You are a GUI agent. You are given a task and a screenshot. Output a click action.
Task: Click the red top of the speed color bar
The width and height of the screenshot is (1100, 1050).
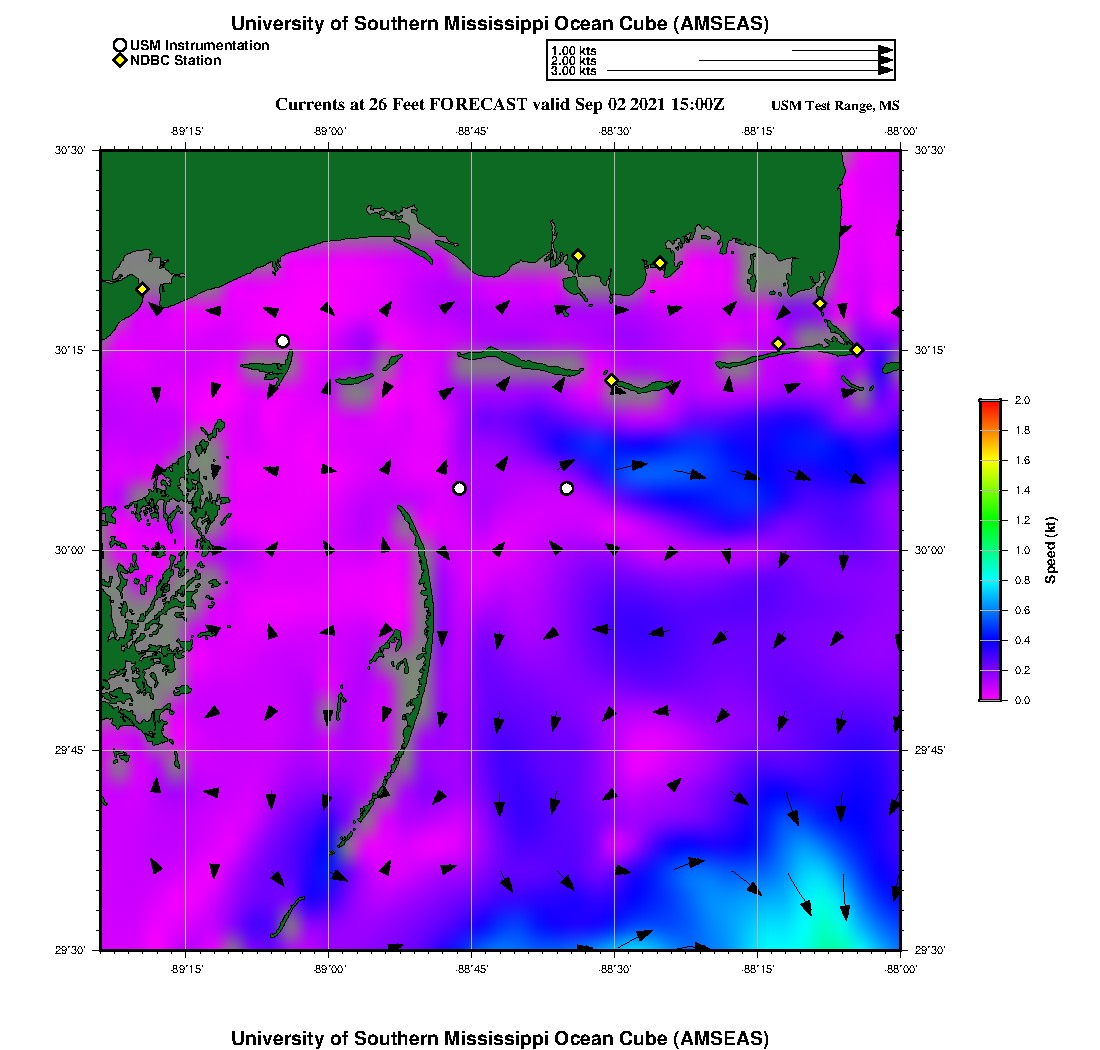pyautogui.click(x=990, y=404)
